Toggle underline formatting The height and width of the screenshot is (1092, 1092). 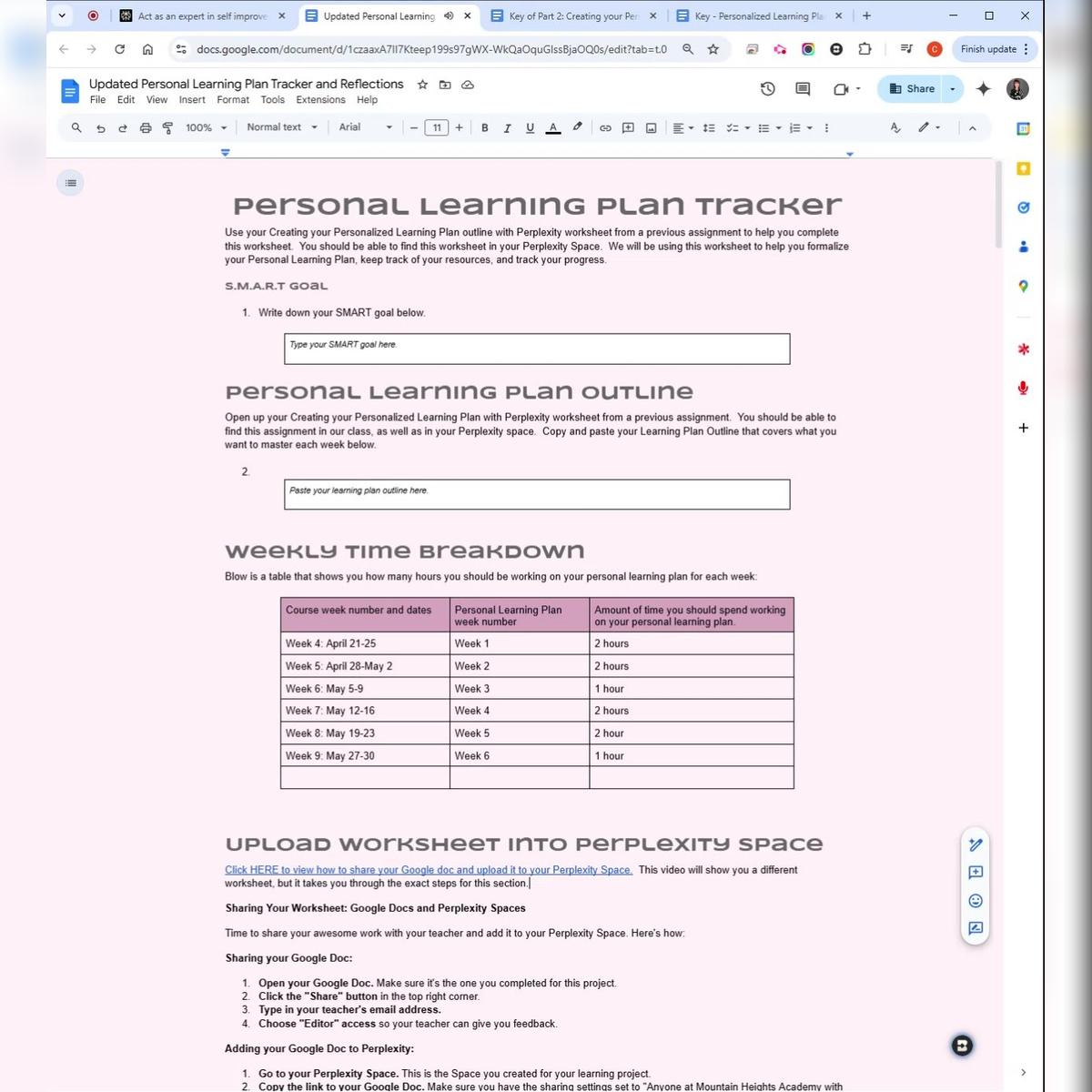coord(530,128)
